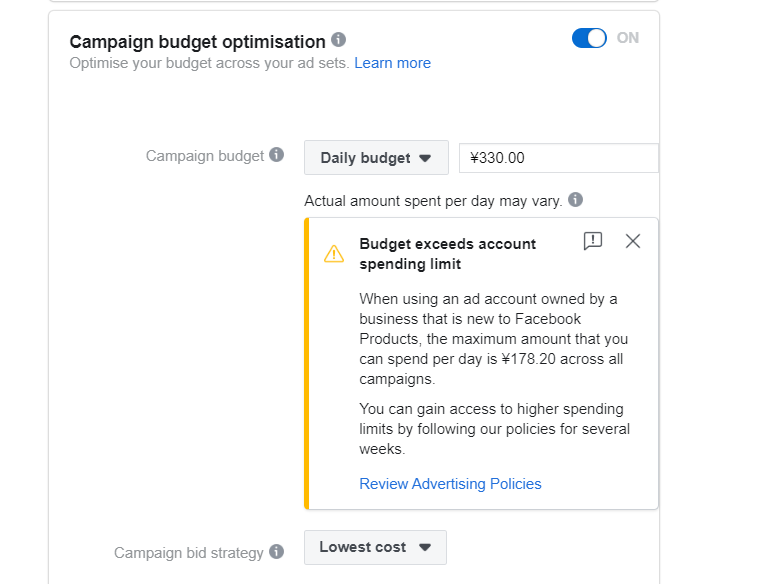Screen dimensions: 765x584
Task: Turn off Campaign budget optimisation toggle
Action: 589,38
